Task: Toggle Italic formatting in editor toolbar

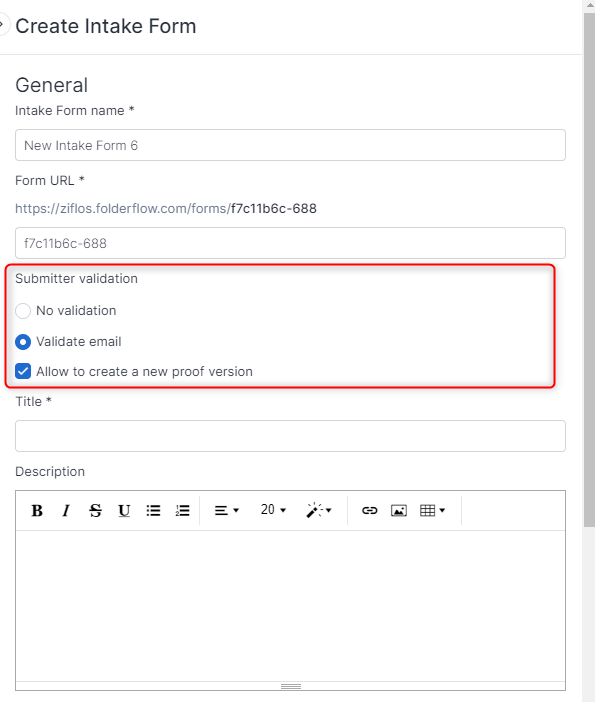Action: [66, 510]
